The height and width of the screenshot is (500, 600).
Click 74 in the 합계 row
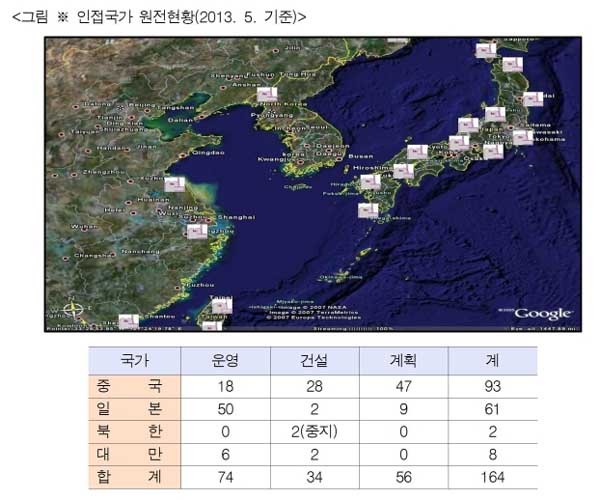225,477
